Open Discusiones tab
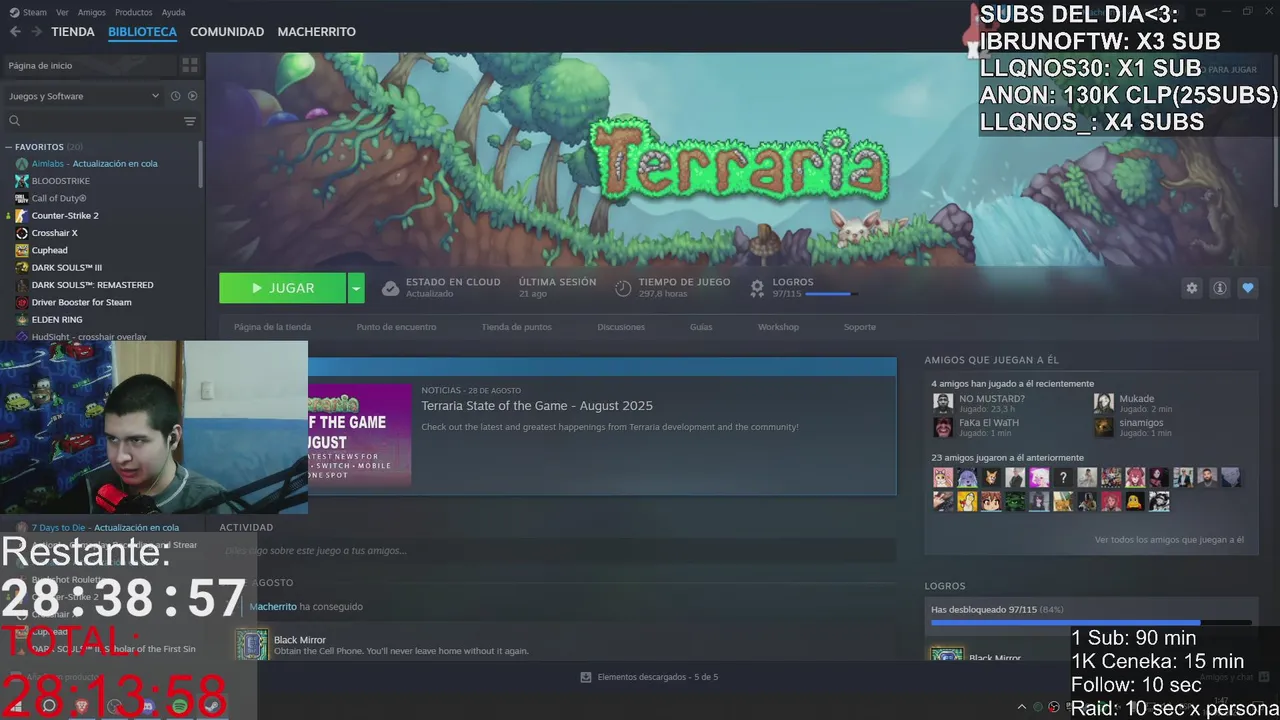Viewport: 1280px width, 720px height. [x=621, y=327]
